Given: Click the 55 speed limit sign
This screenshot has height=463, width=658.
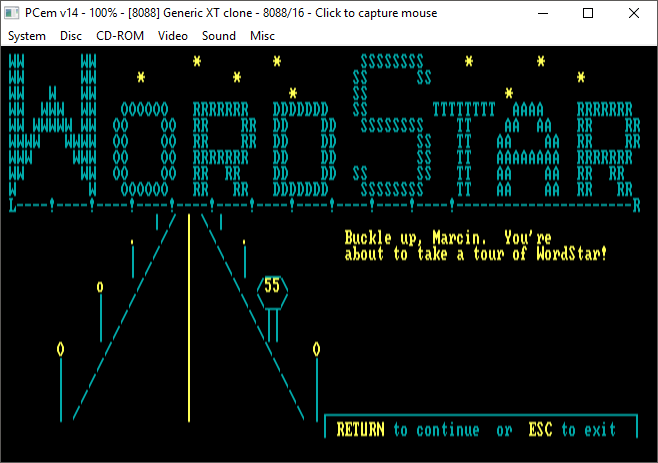Looking at the screenshot, I should (272, 292).
